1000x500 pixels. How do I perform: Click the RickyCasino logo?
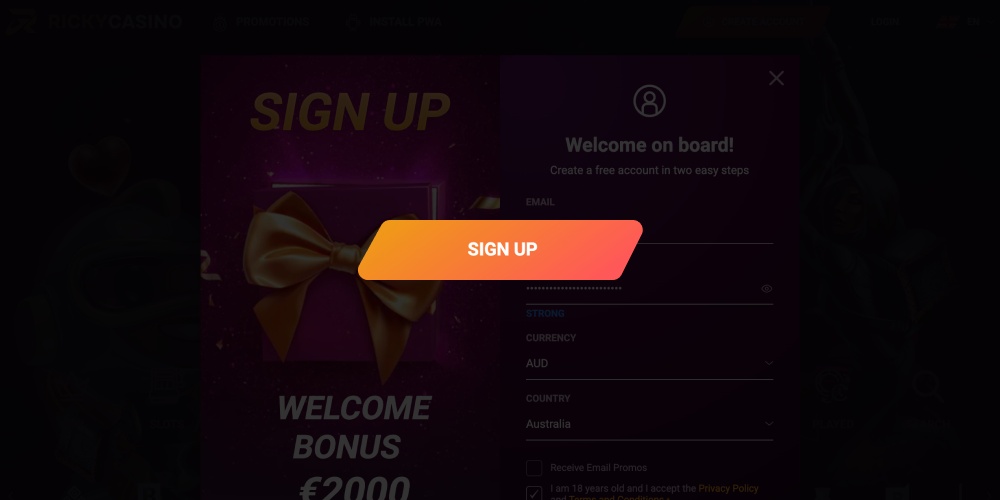[x=96, y=22]
